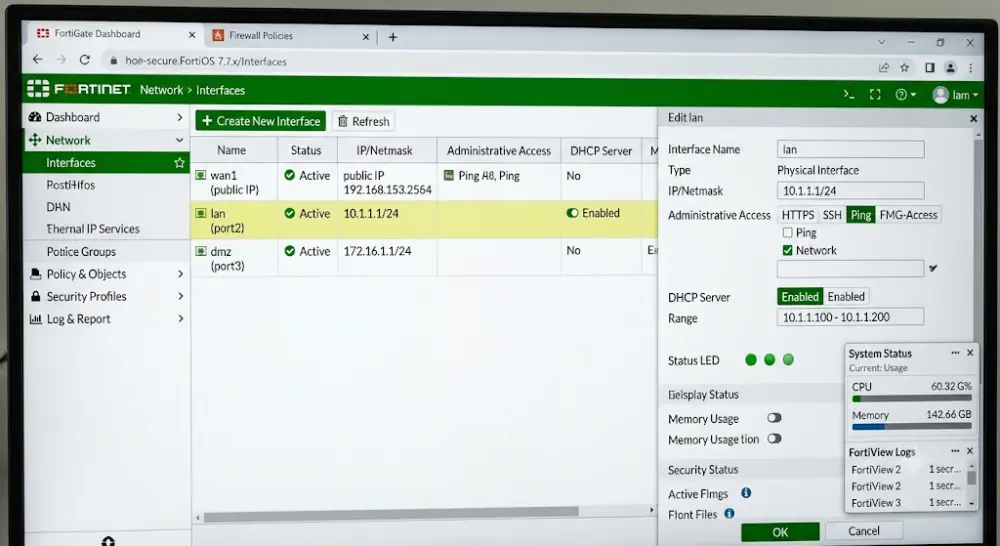The image size is (1000, 546).
Task: Expand Log & Report chevron
Action: (180, 318)
